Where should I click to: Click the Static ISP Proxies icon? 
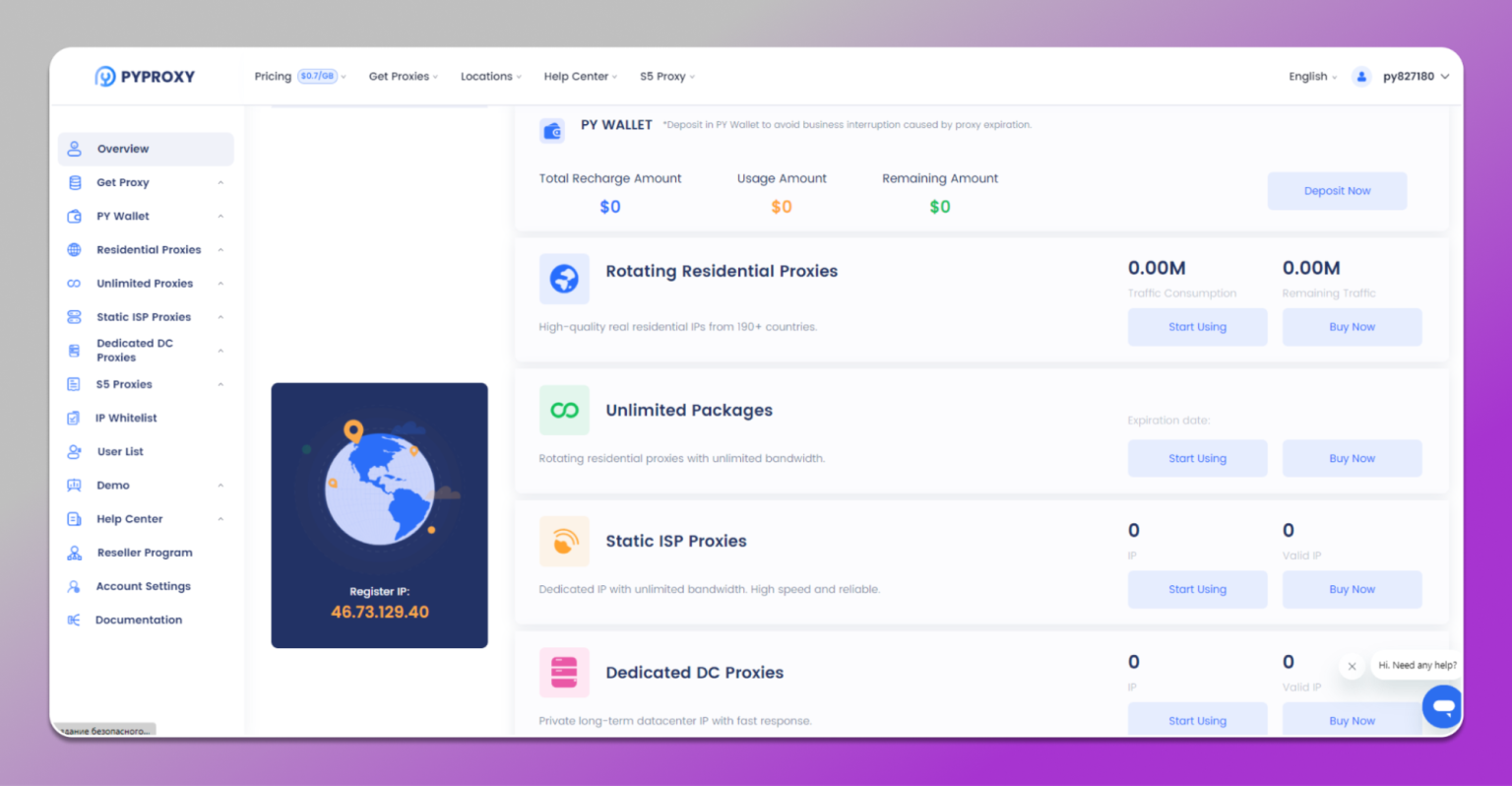click(563, 541)
